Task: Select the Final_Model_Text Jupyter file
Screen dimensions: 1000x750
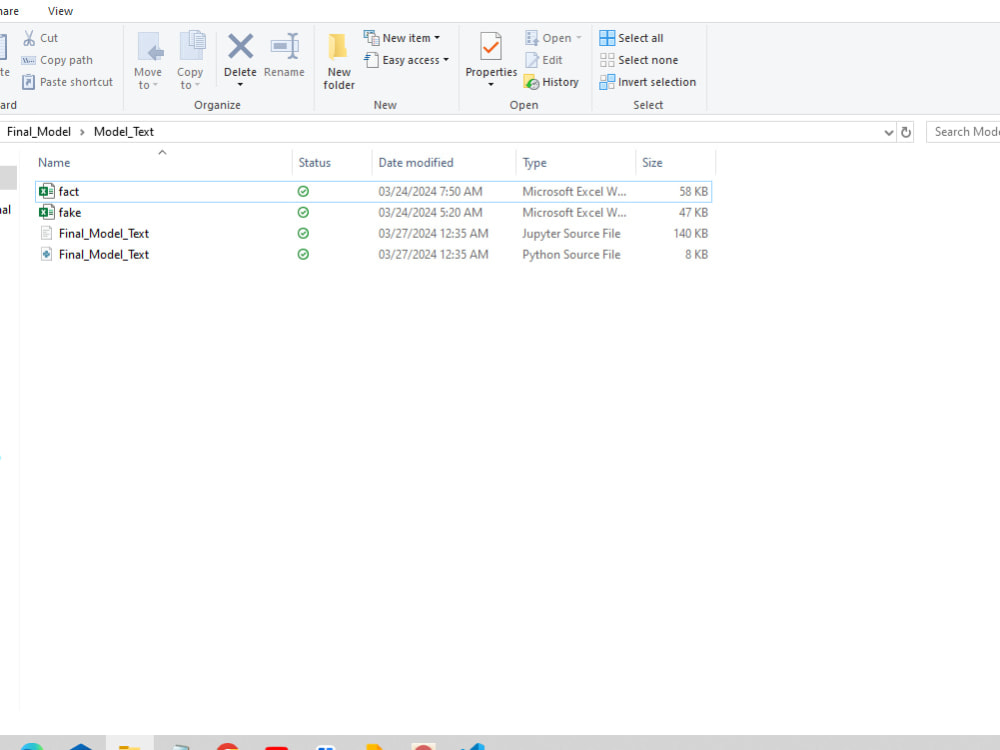Action: click(x=373, y=233)
